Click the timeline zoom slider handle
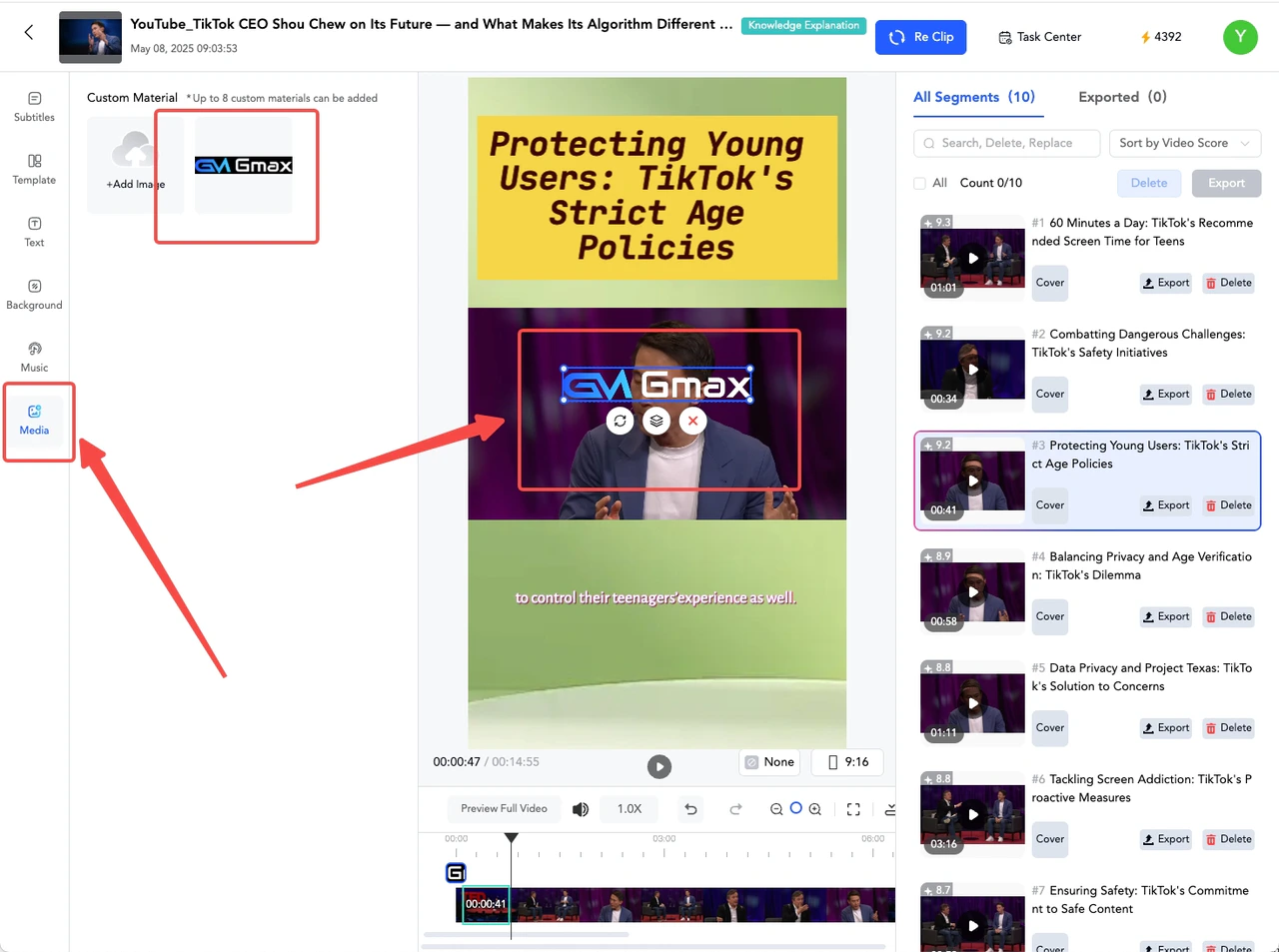1279x952 pixels. pos(796,808)
